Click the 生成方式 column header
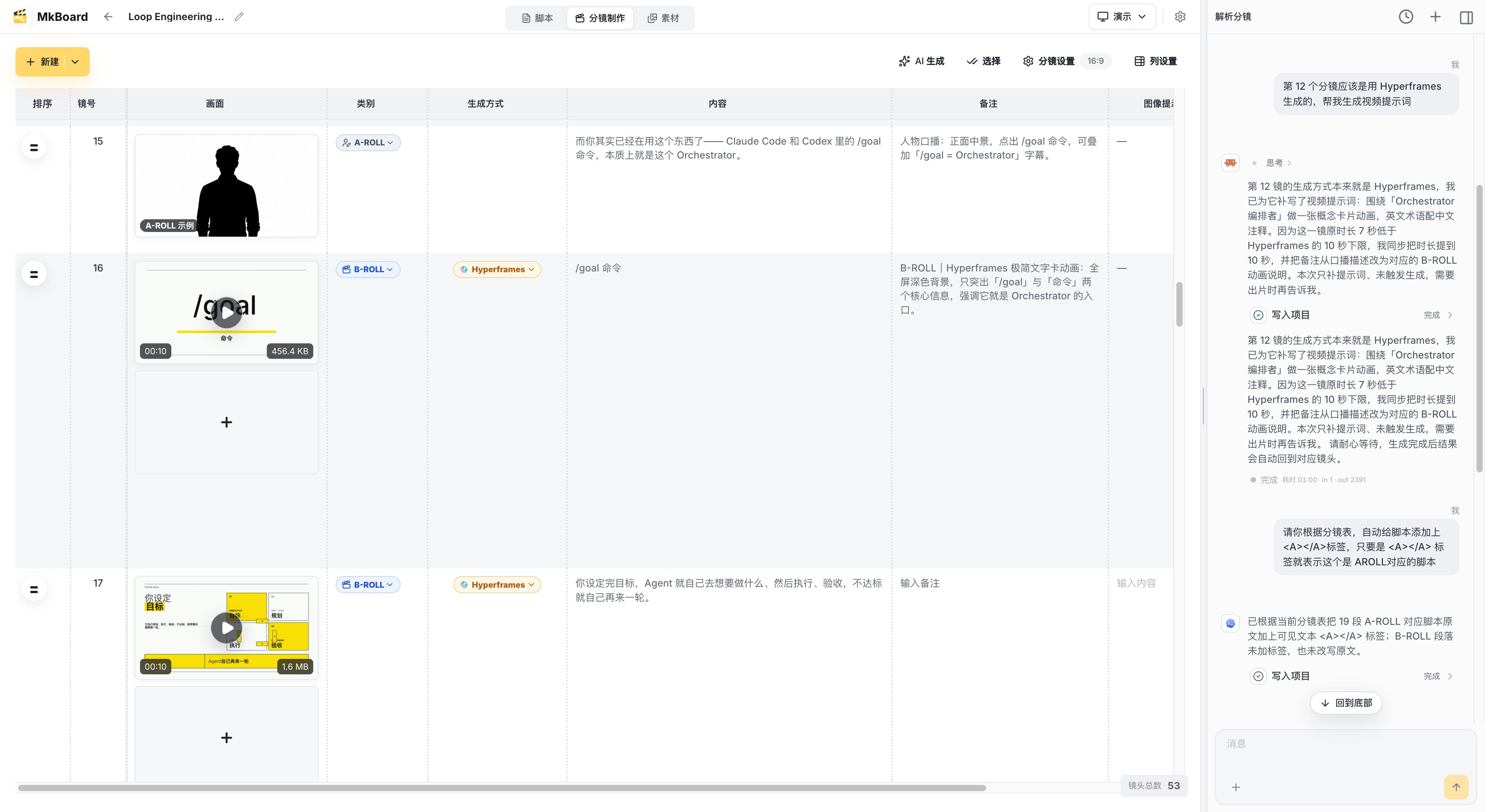 (485, 104)
